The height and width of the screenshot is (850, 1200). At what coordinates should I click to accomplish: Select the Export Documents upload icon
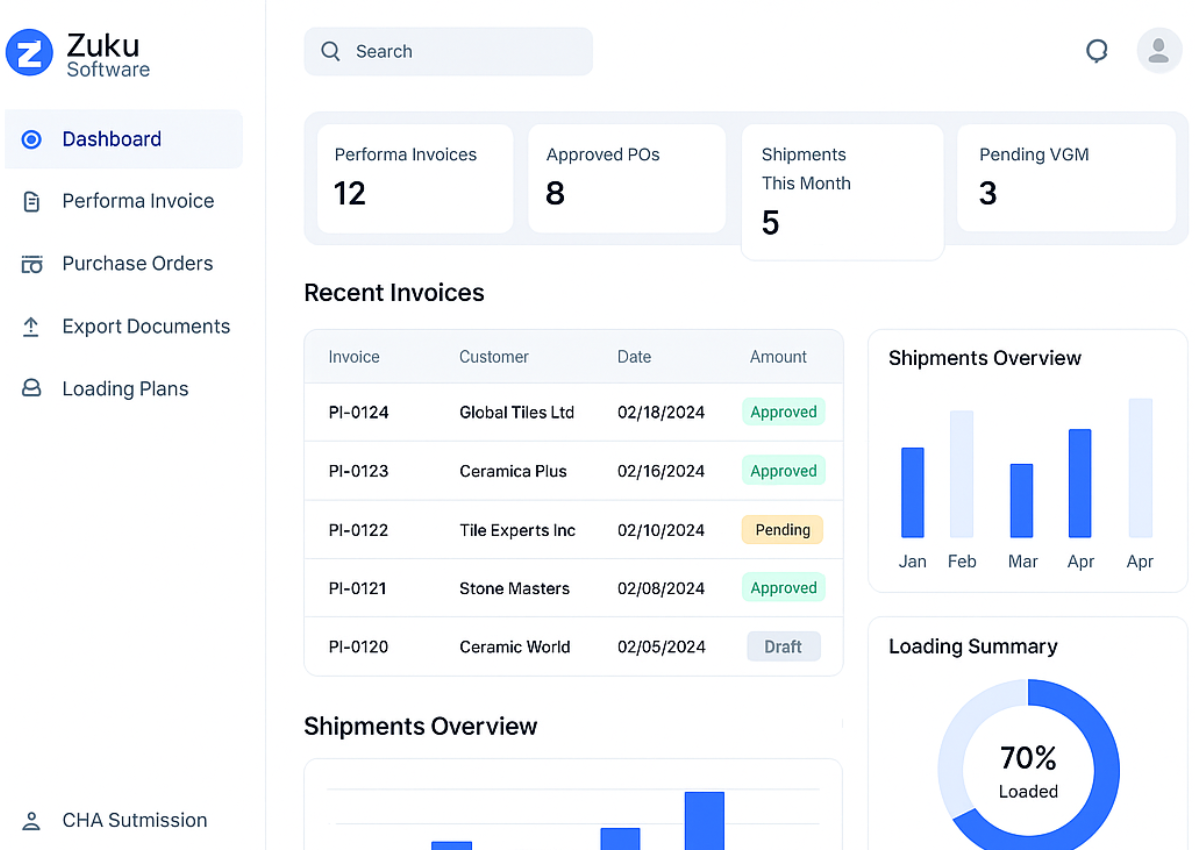coord(31,326)
